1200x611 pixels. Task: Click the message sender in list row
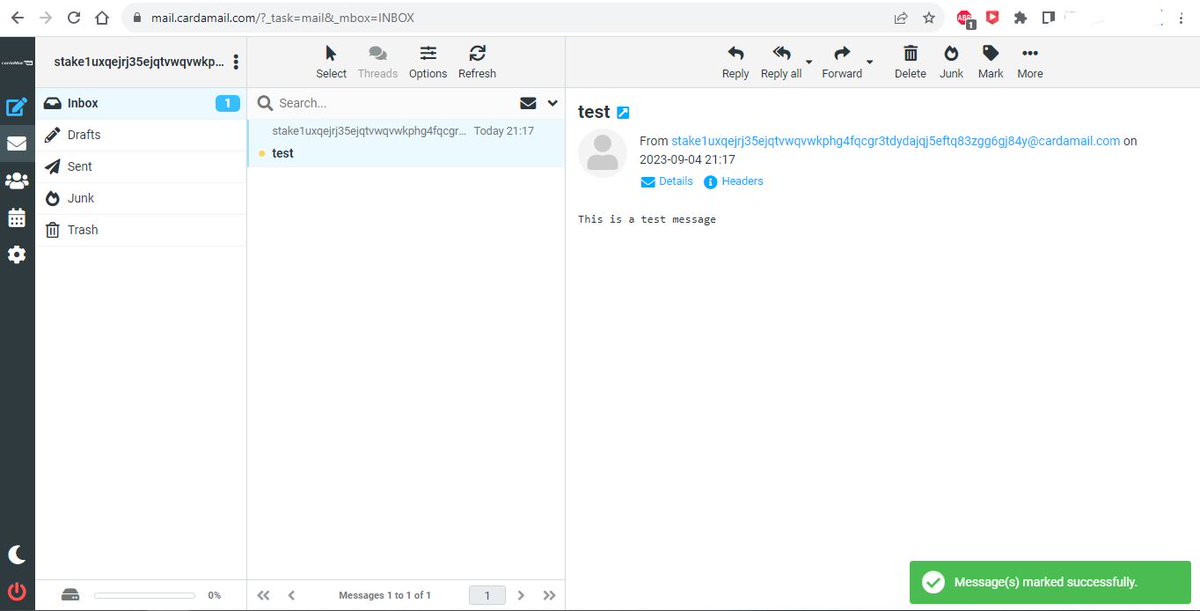[x=369, y=131]
